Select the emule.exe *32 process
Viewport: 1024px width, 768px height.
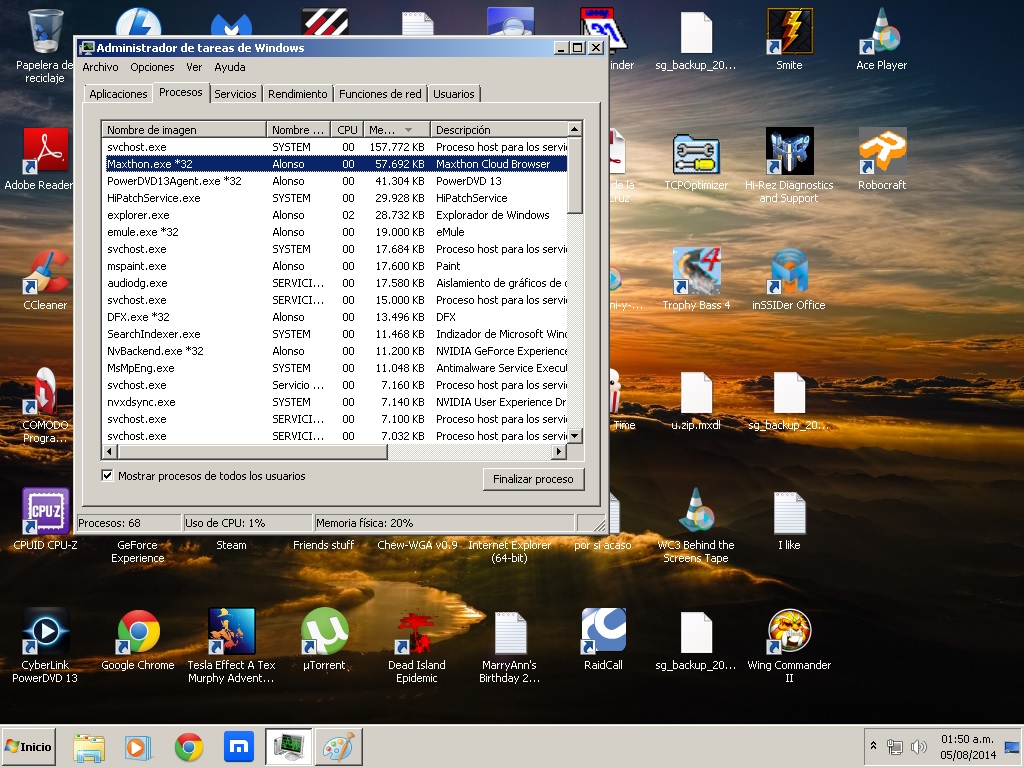[334, 232]
